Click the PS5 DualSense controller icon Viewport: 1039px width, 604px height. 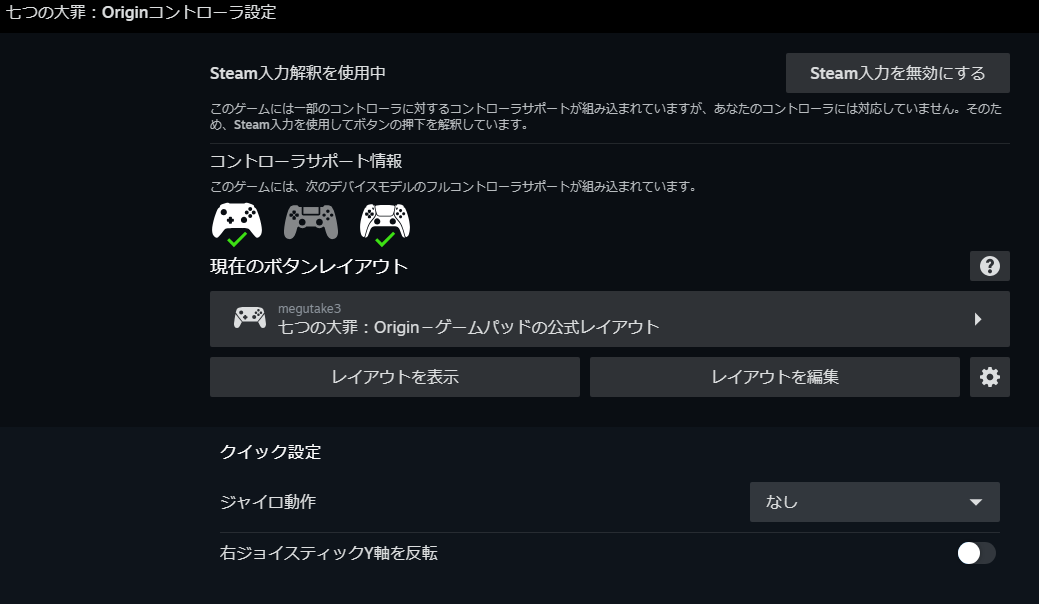tap(385, 221)
